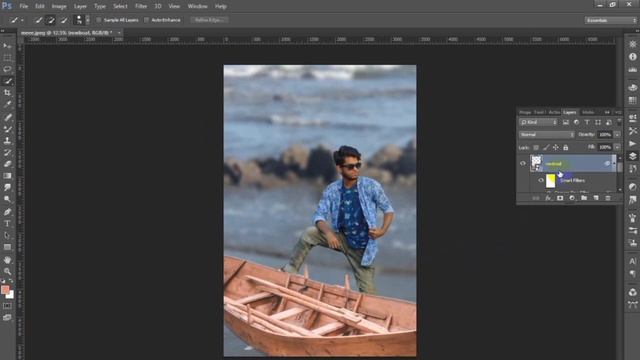The image size is (640, 360).
Task: Open the Essentials workspace dropdown
Action: pyautogui.click(x=611, y=20)
